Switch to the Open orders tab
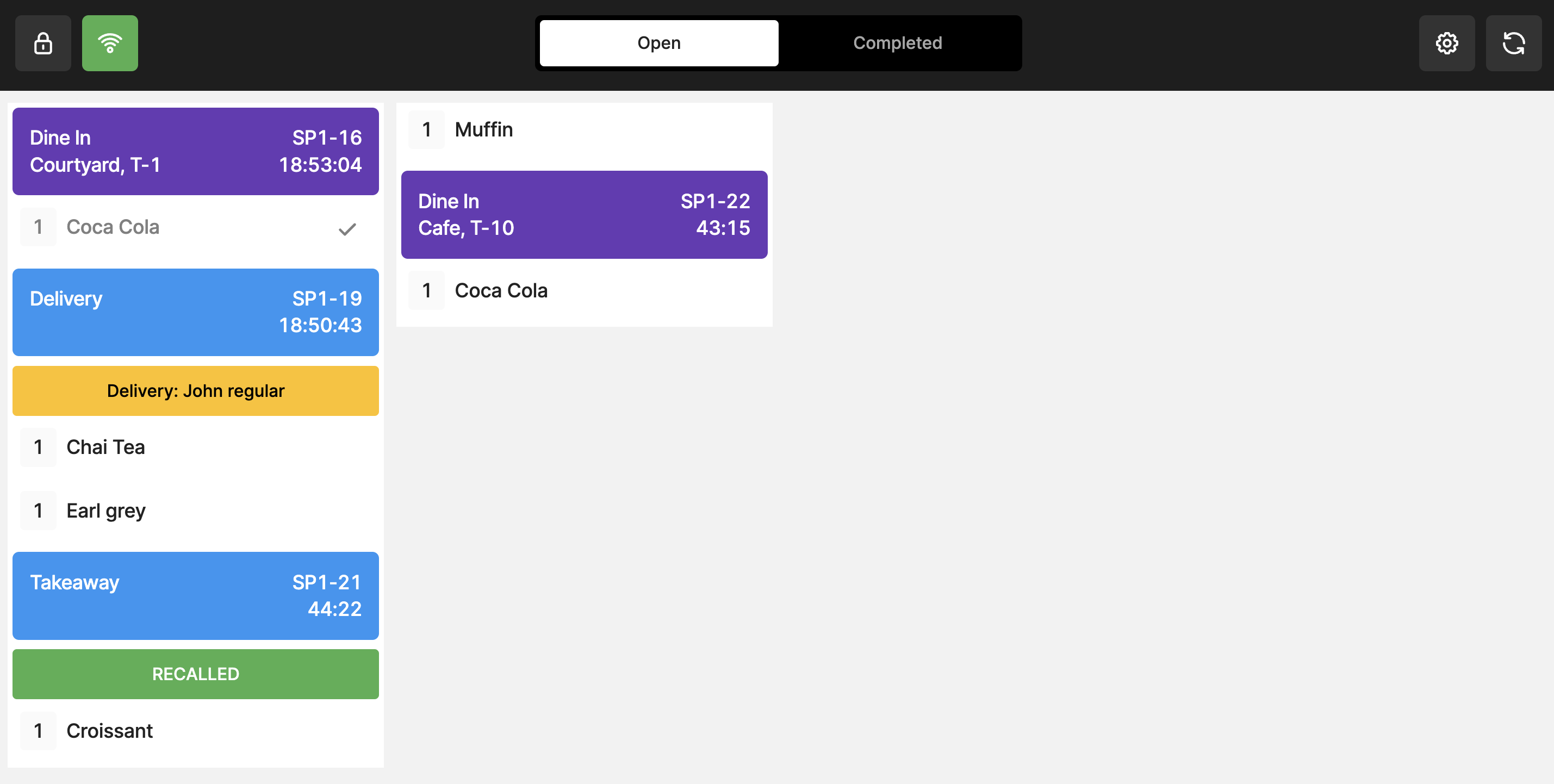 point(658,43)
